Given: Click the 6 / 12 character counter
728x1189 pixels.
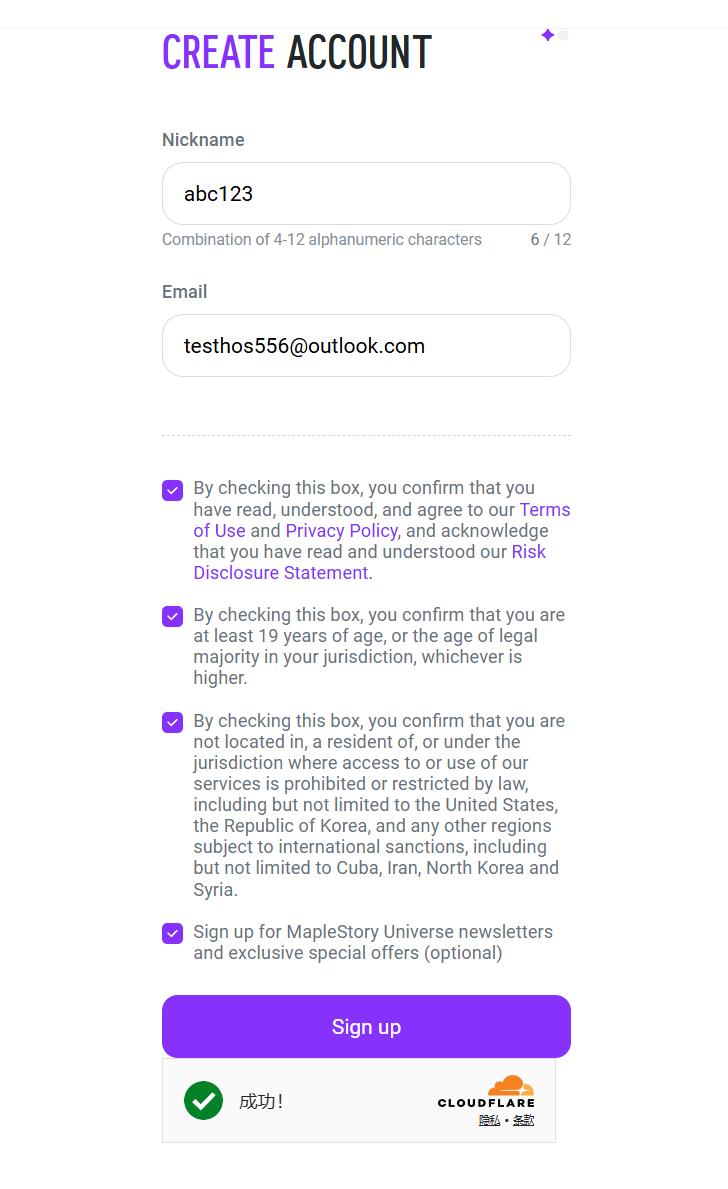Looking at the screenshot, I should 551,240.
